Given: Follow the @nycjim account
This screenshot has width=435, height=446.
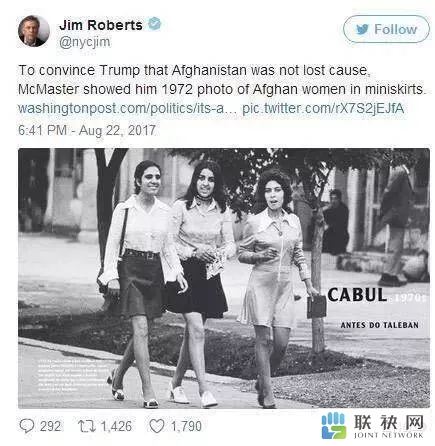Looking at the screenshot, I should (386, 29).
